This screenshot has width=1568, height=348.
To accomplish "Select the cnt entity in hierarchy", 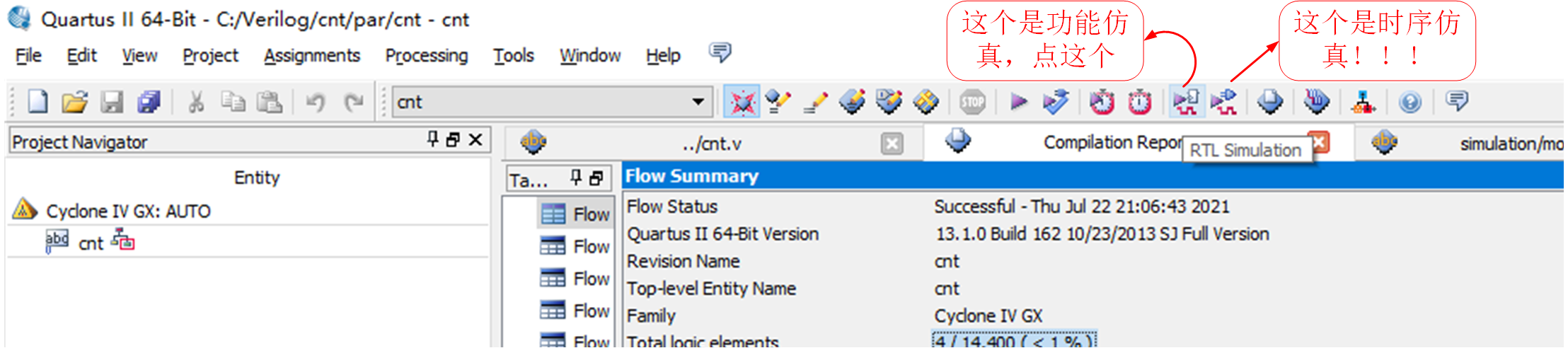I will click(x=91, y=243).
